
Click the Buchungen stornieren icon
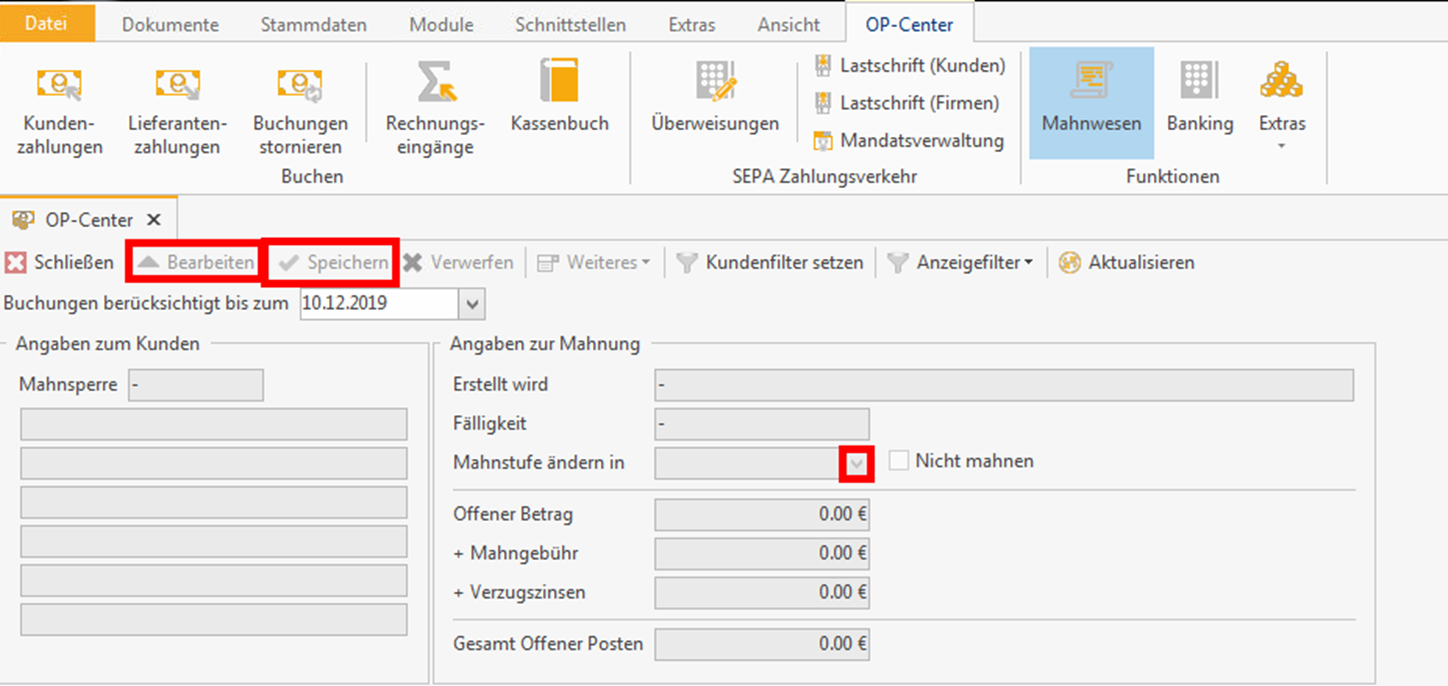point(300,85)
